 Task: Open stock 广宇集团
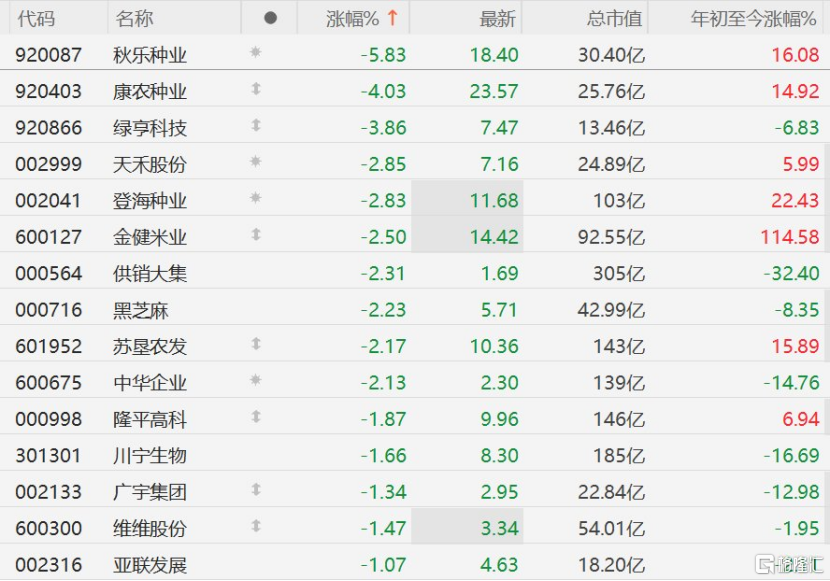[x=150, y=493]
